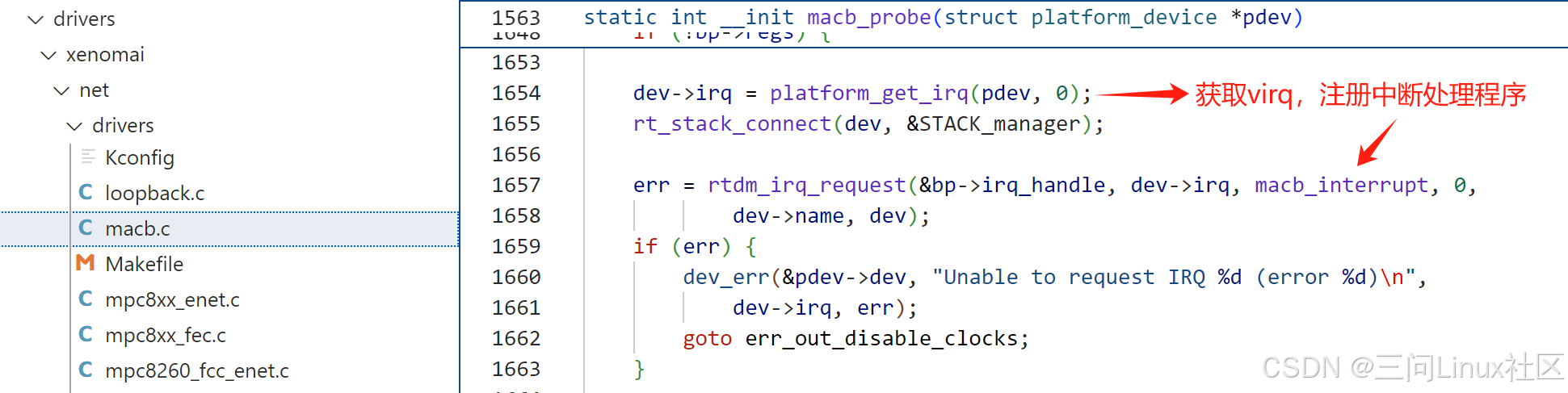The width and height of the screenshot is (1568, 393).
Task: Click line number 1657 in the gutter
Action: point(516,186)
